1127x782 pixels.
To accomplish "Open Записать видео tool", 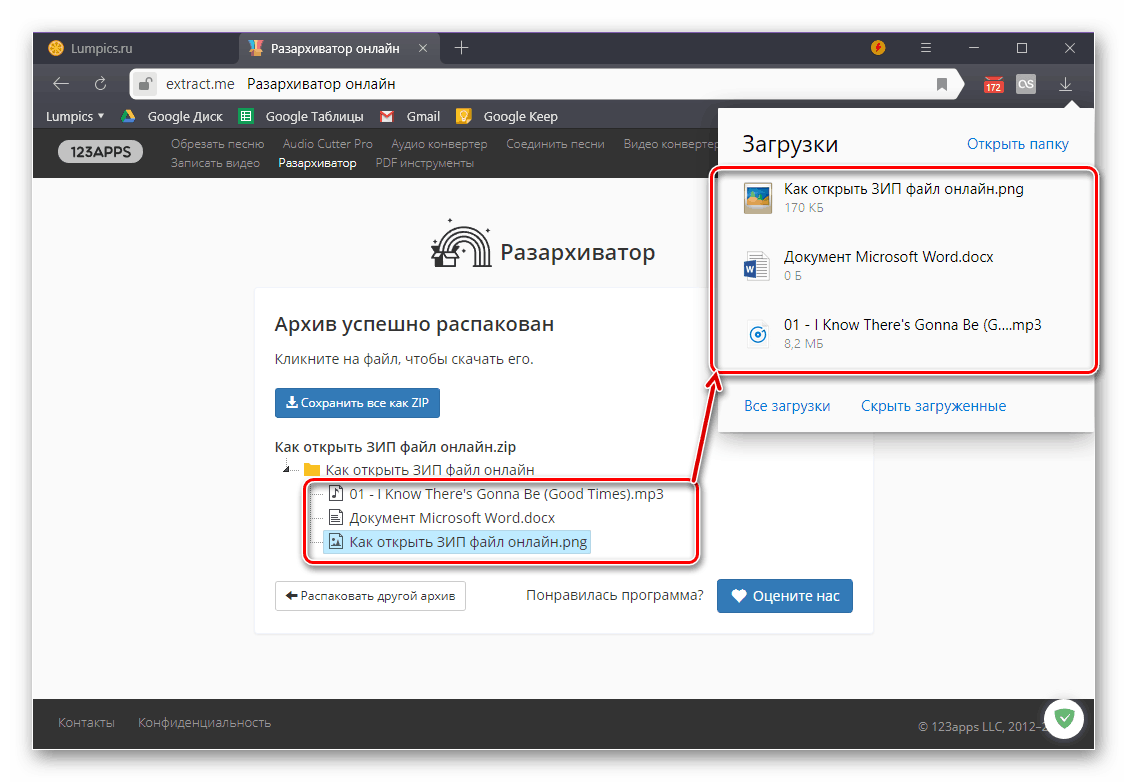I will pos(215,163).
